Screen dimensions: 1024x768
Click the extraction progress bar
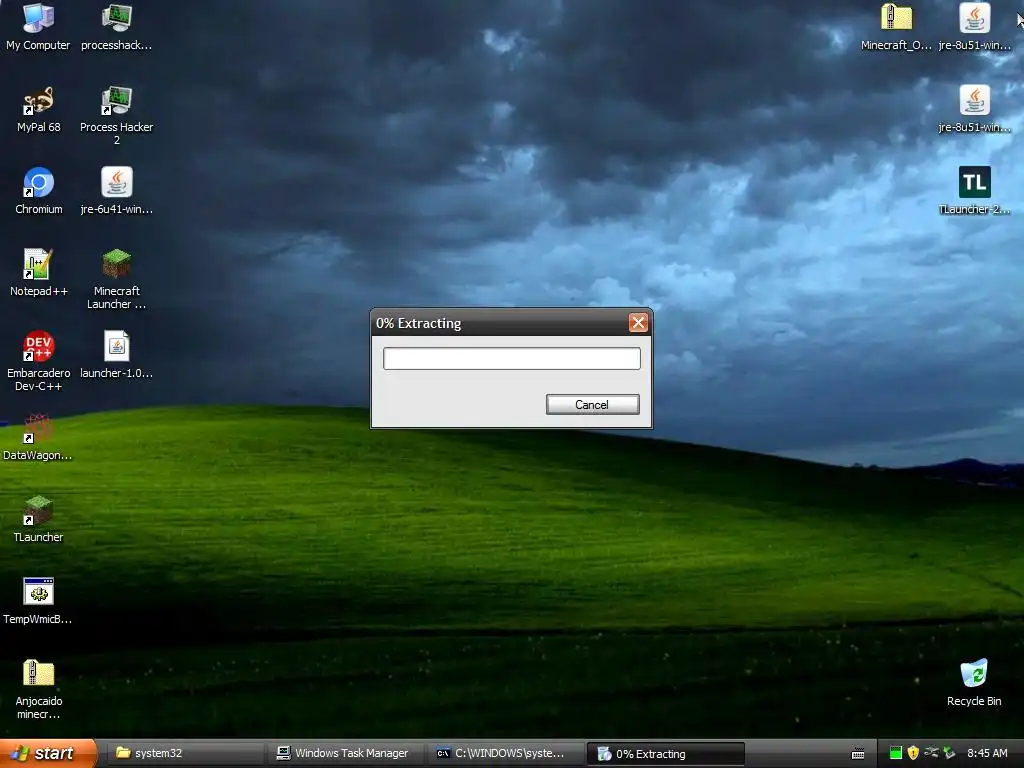coord(511,359)
